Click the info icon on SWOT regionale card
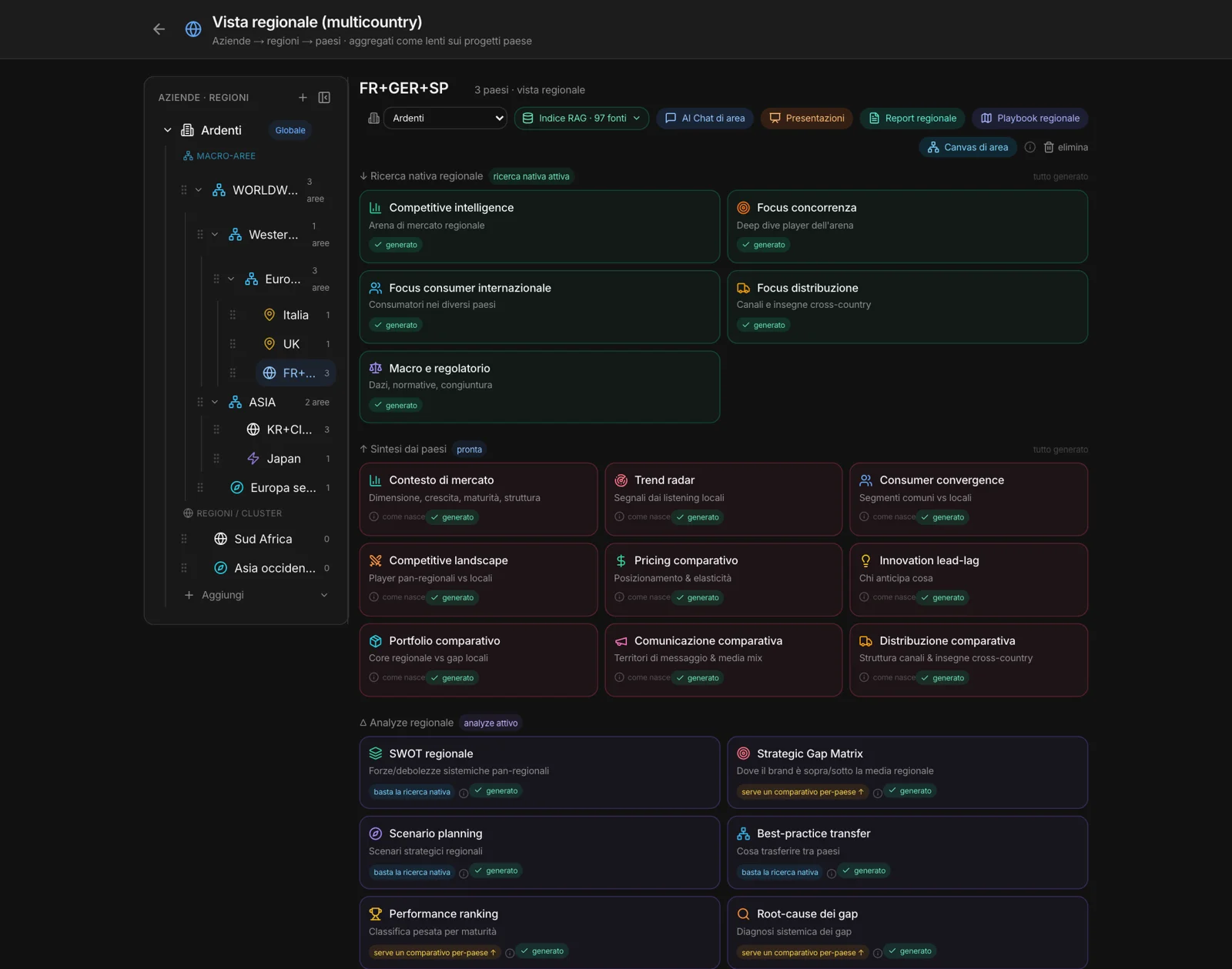Image resolution: width=1232 pixels, height=969 pixels. [464, 793]
